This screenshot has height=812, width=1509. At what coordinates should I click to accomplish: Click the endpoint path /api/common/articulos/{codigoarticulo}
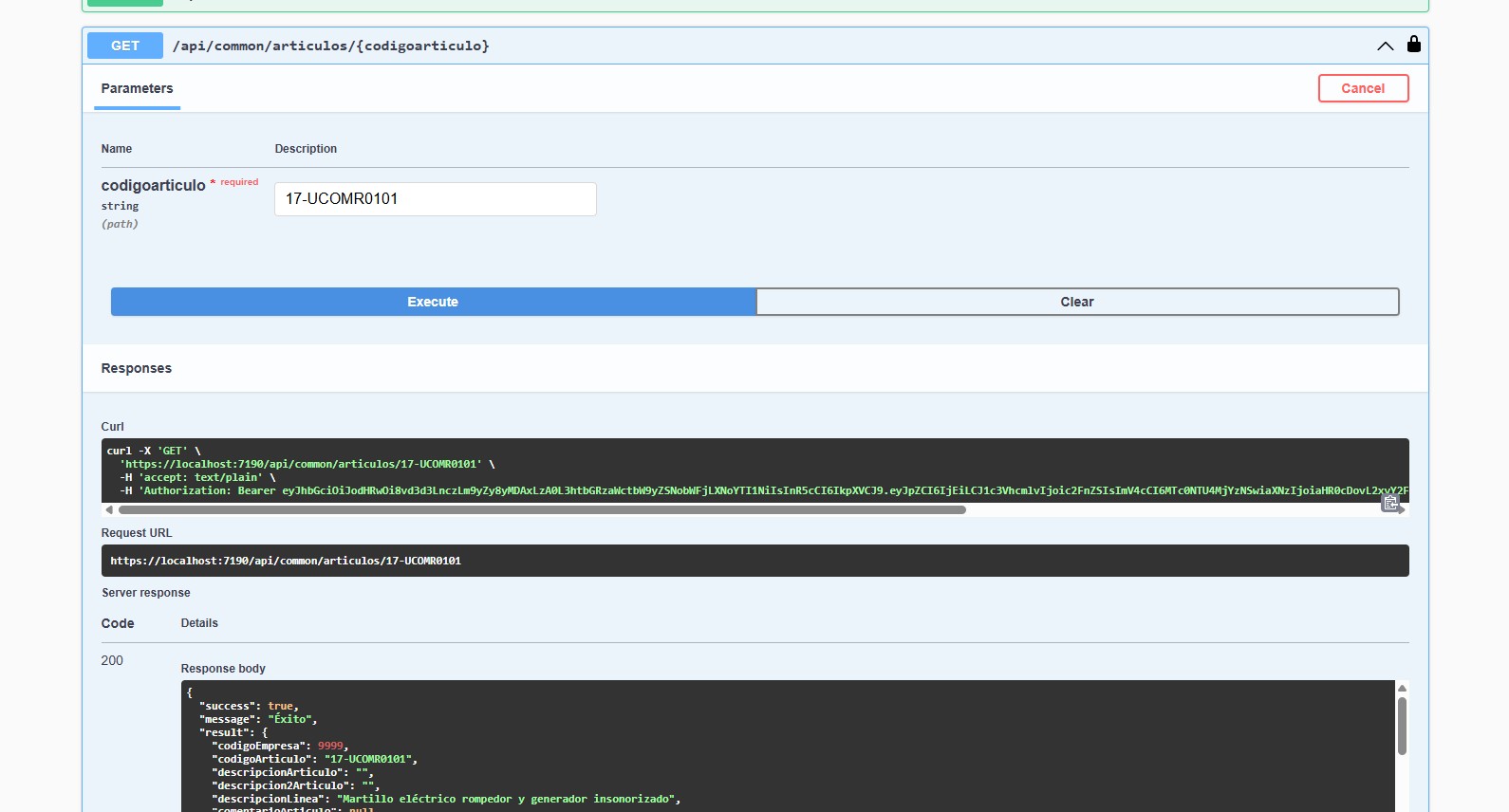pos(331,46)
